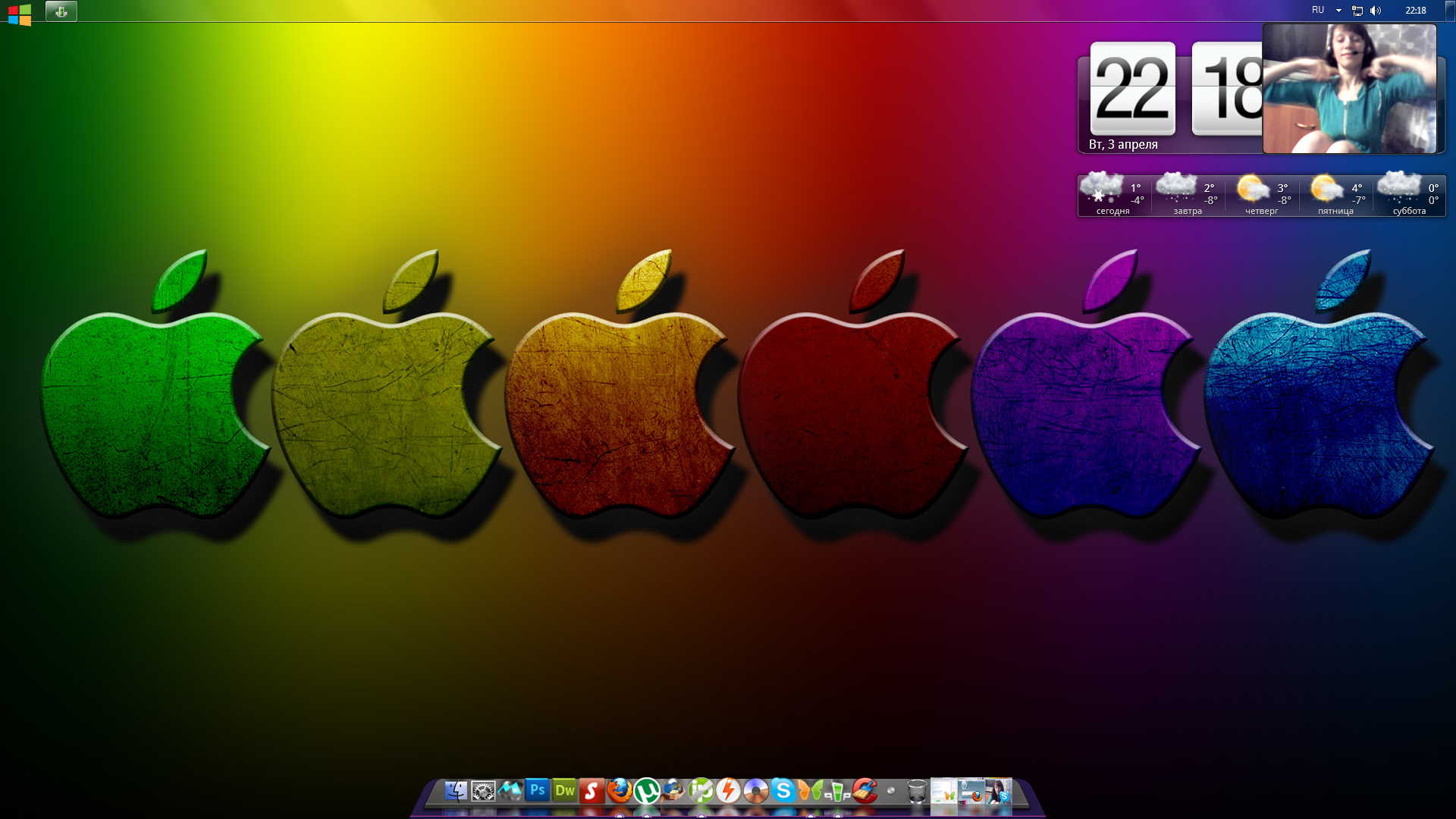This screenshot has width=1456, height=819.
Task: Open Photoshop from the dock
Action: (x=537, y=791)
